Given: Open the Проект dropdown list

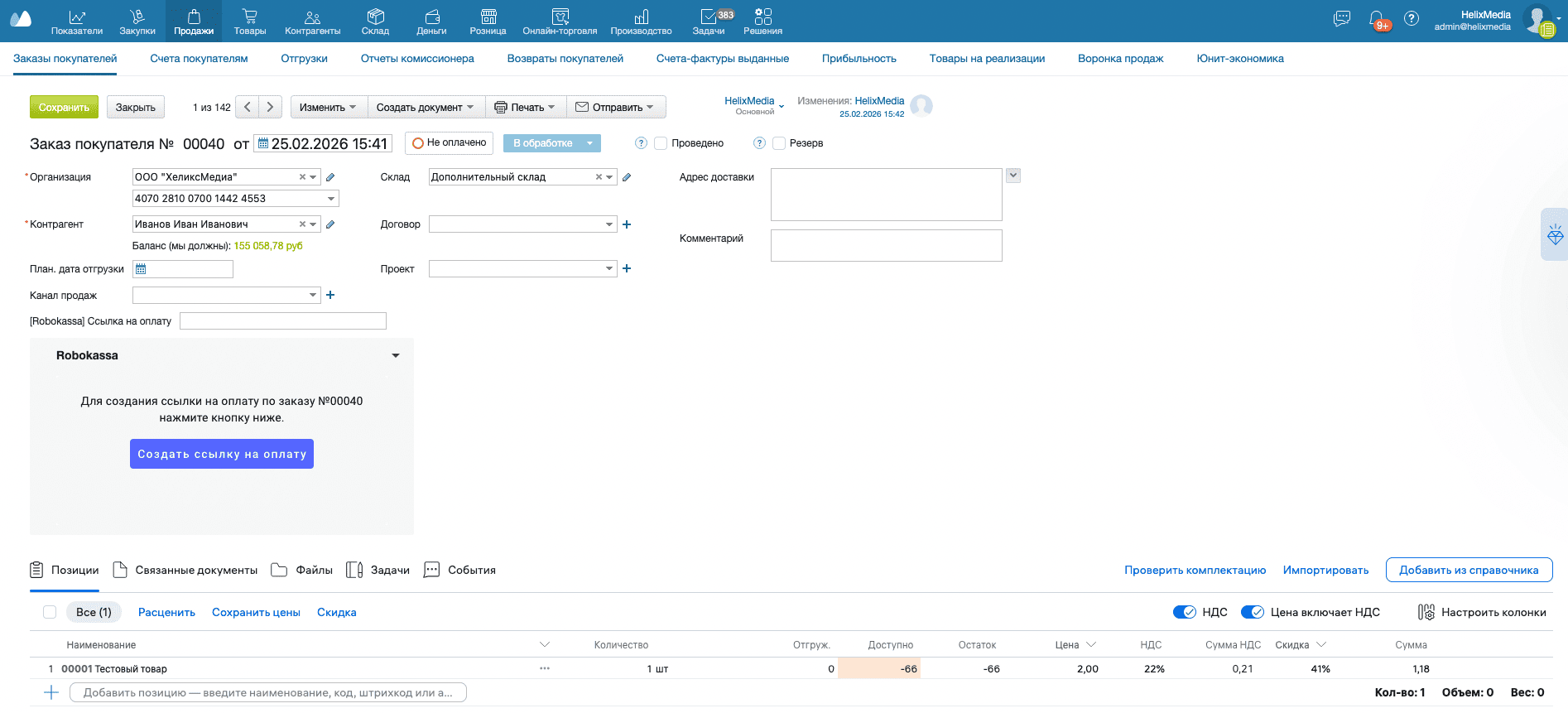Looking at the screenshot, I should [x=609, y=268].
